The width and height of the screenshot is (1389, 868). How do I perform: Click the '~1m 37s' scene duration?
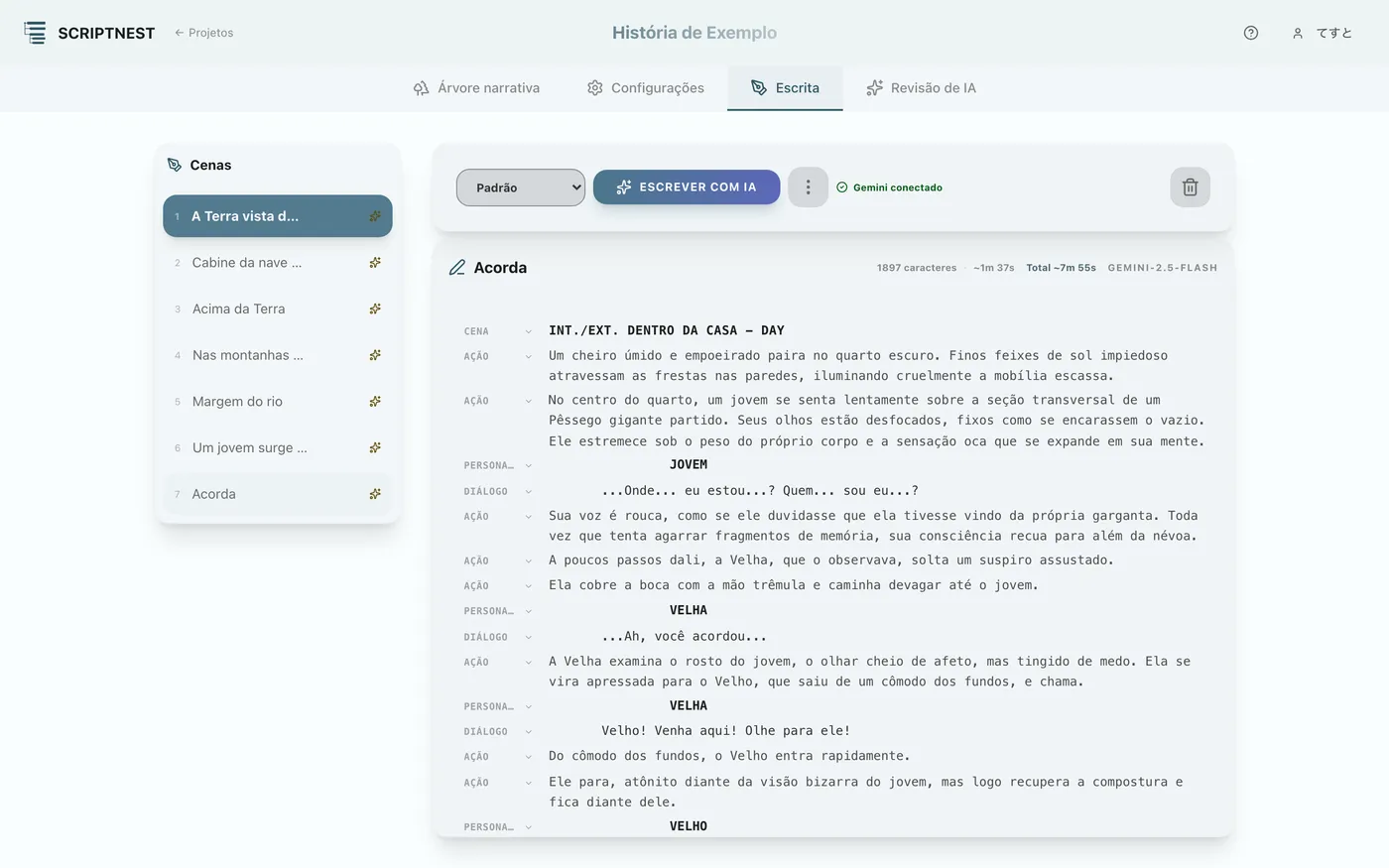pyautogui.click(x=993, y=268)
